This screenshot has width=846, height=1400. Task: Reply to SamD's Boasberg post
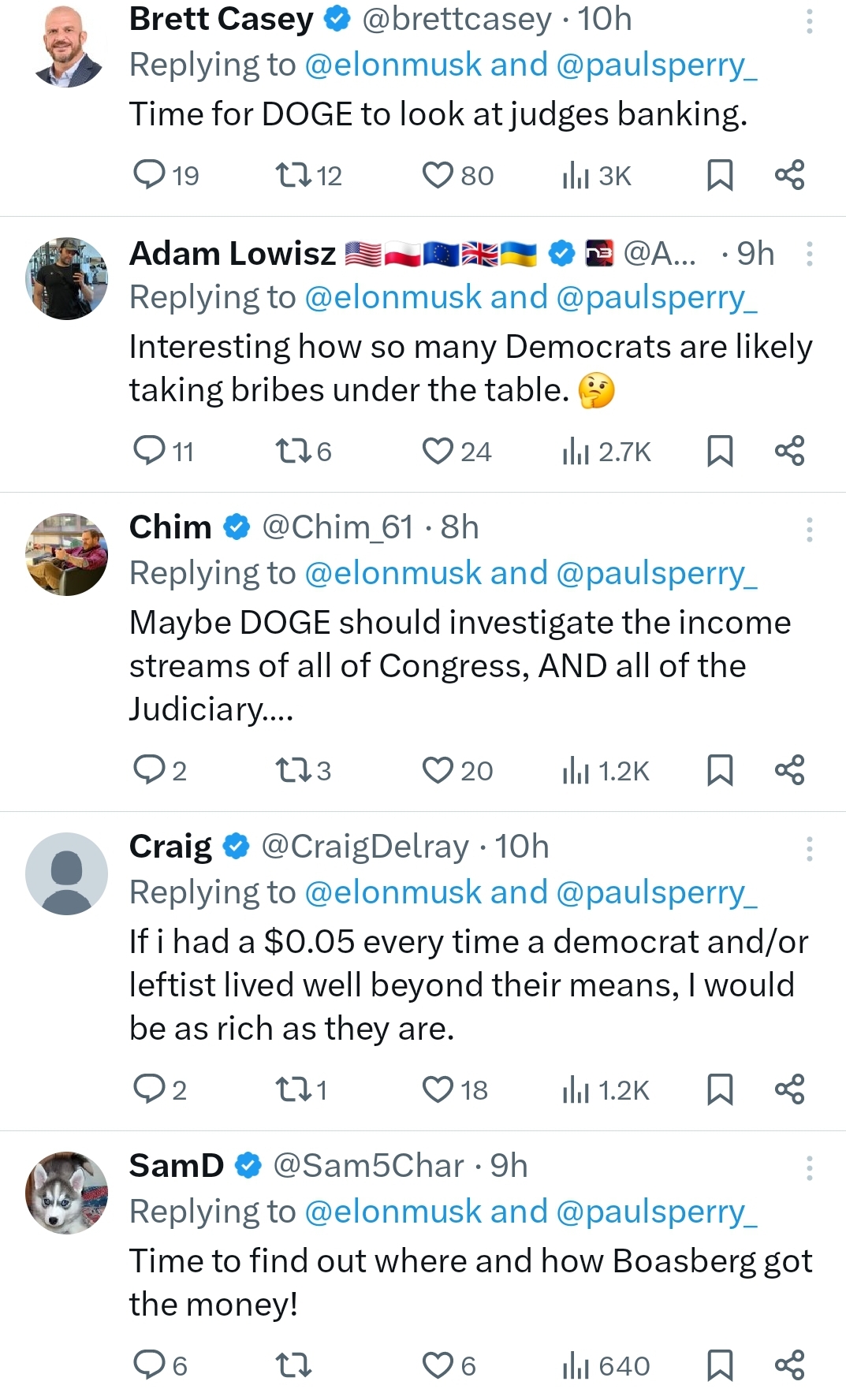point(149,1365)
